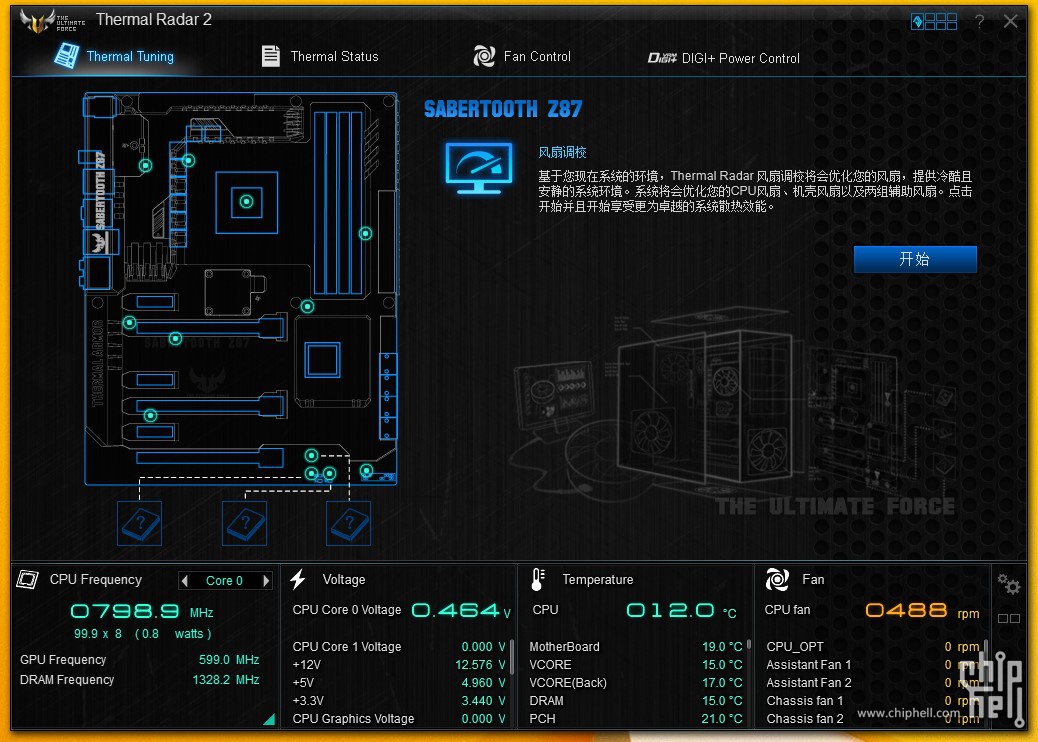Open monitor settings via the gears icon
Screen dimensions: 1038x742
(1009, 583)
